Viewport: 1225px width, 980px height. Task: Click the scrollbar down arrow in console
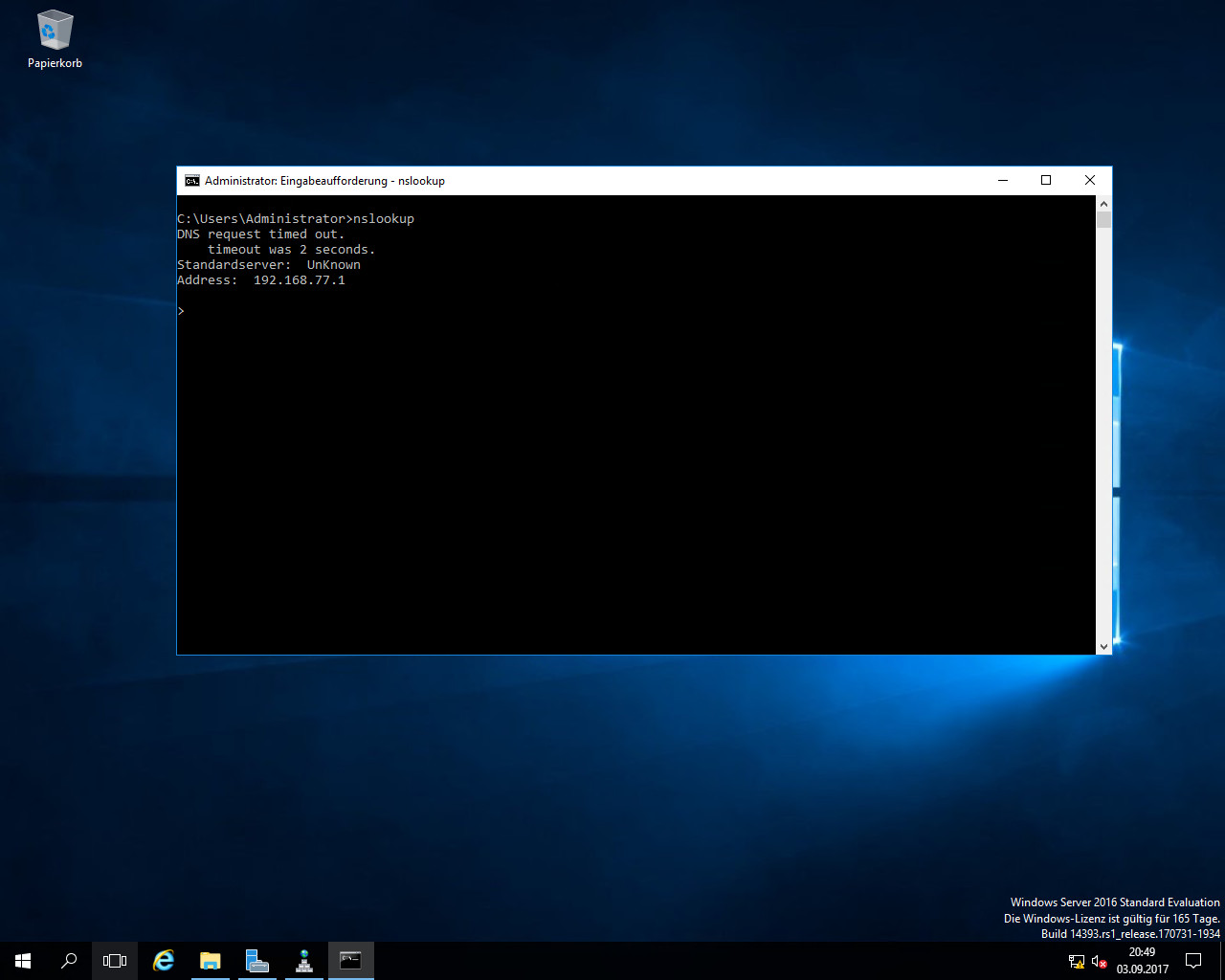coord(1103,647)
